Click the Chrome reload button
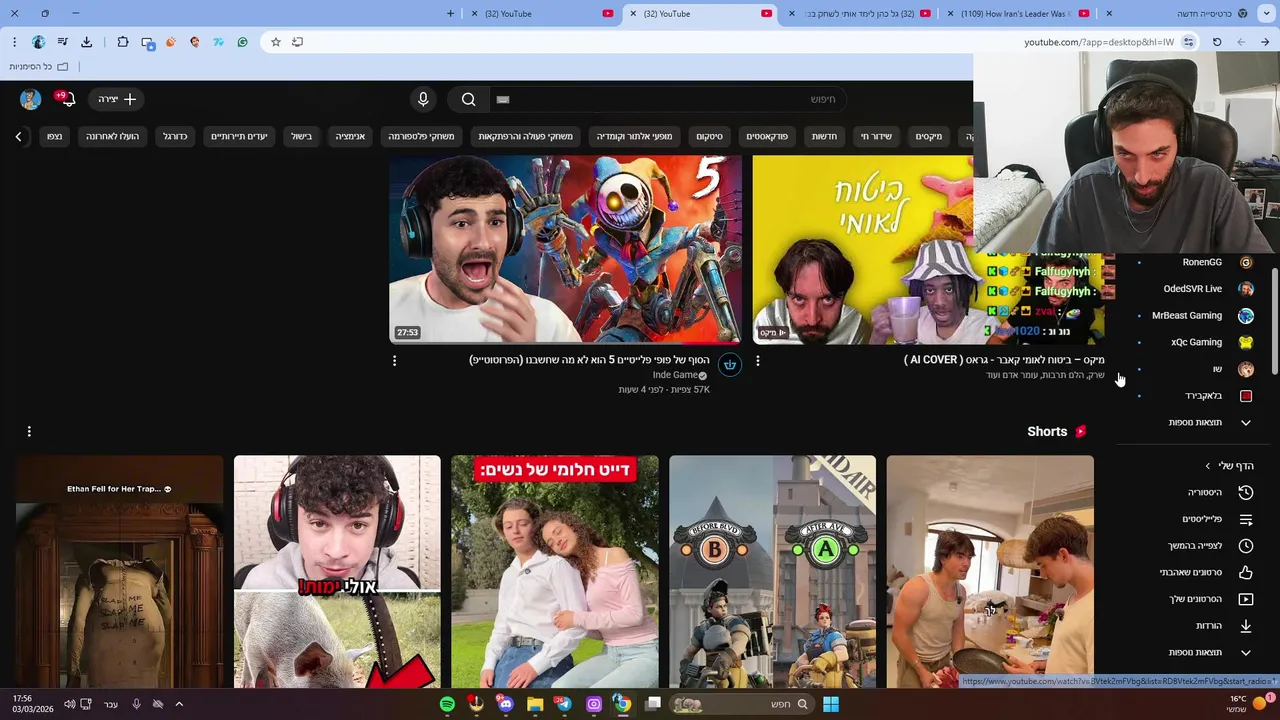 tap(1217, 42)
